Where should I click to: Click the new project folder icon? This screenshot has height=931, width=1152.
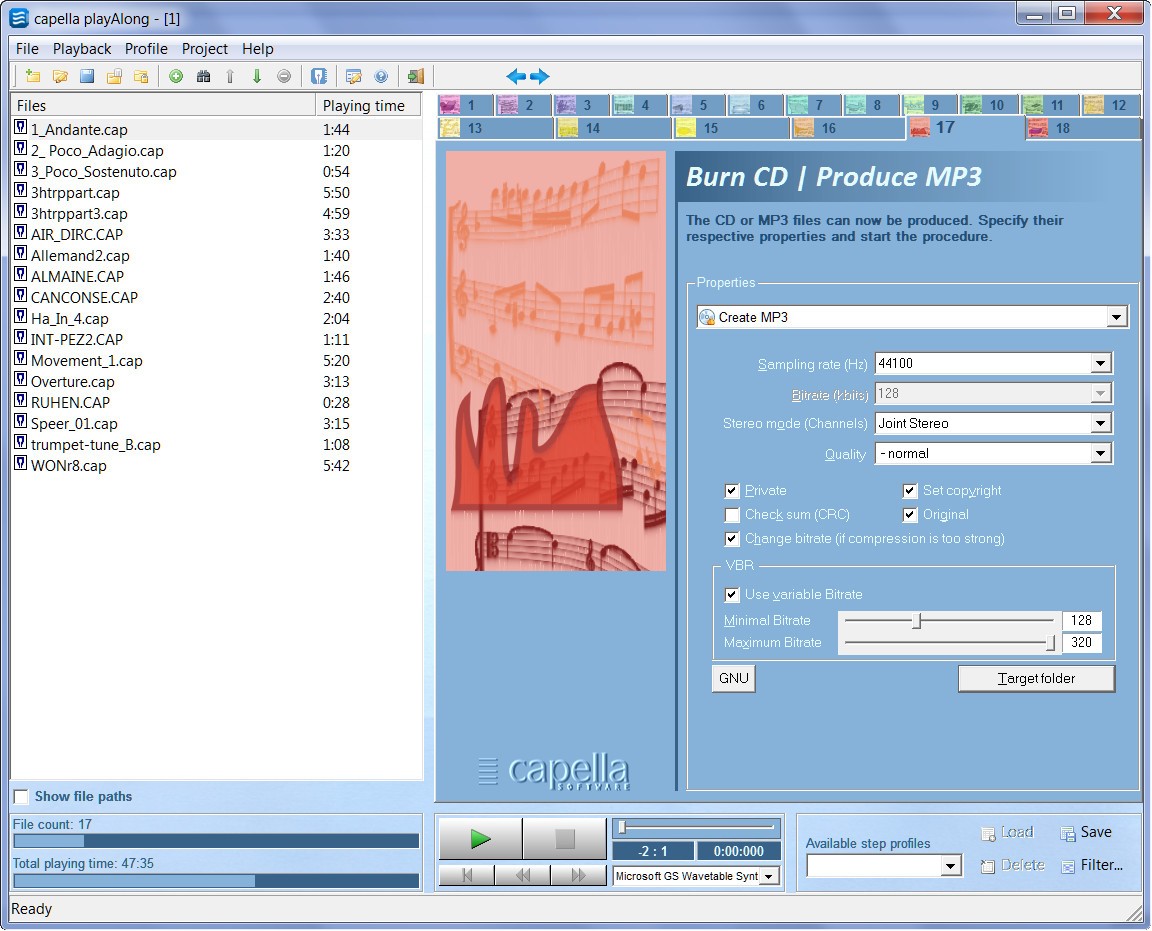pyautogui.click(x=33, y=76)
